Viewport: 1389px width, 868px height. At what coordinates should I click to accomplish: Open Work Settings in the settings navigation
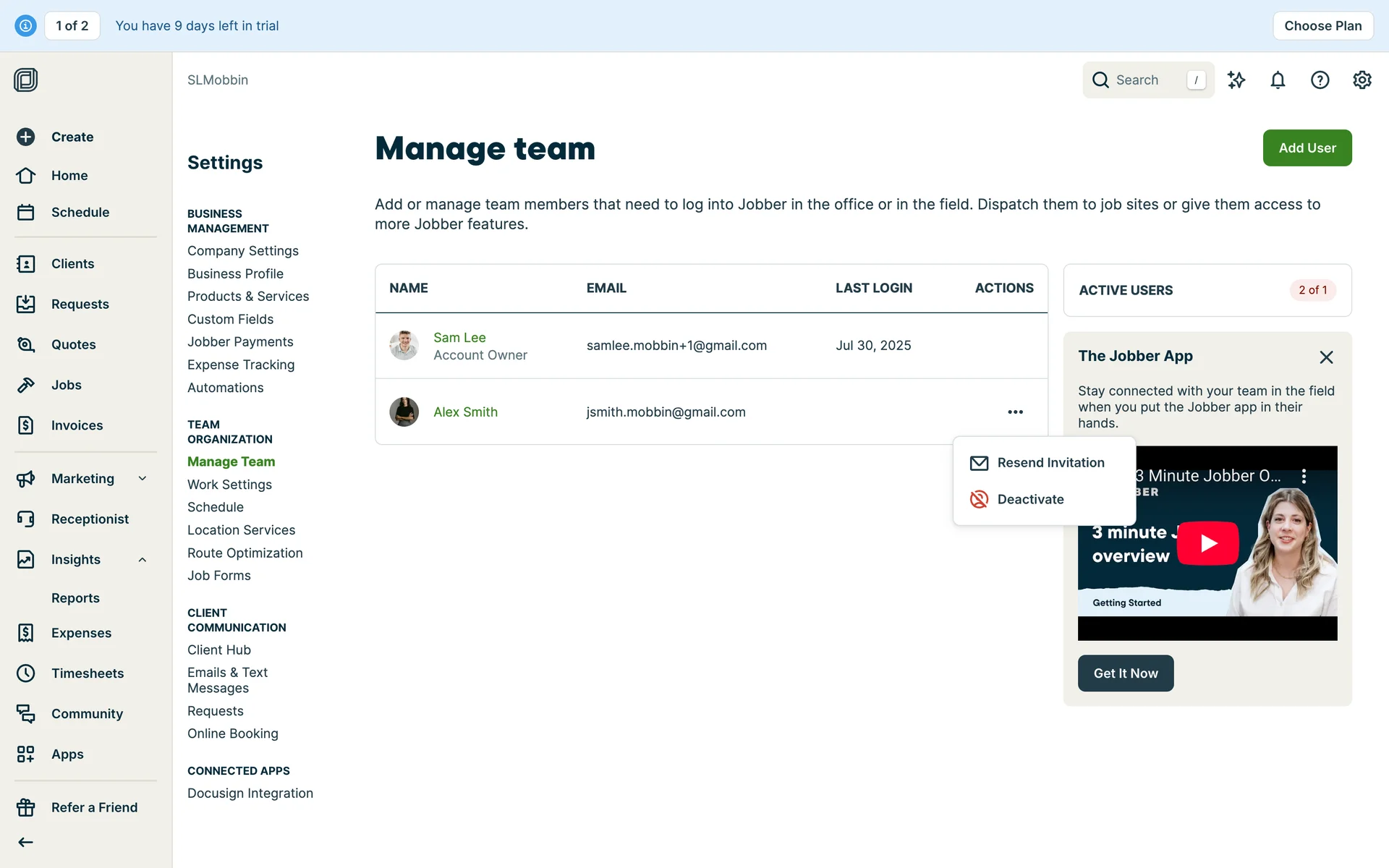click(229, 485)
